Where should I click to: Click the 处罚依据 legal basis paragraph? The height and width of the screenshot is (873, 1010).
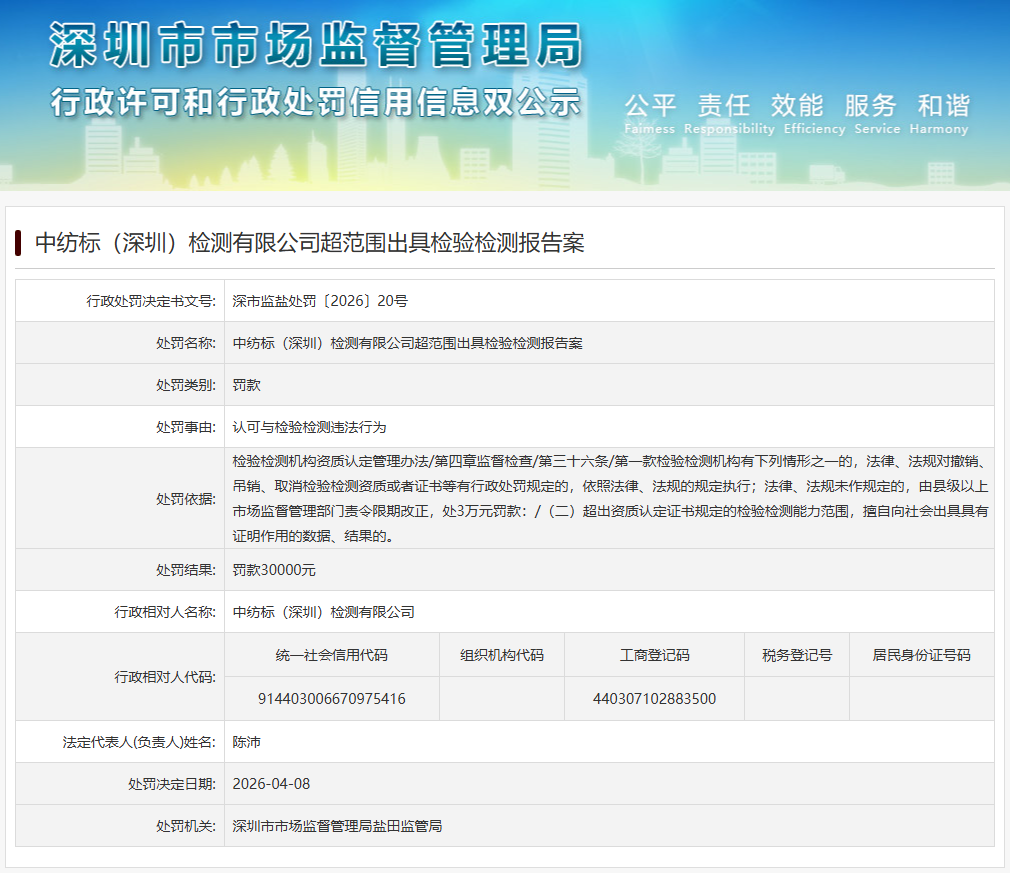tap(609, 498)
